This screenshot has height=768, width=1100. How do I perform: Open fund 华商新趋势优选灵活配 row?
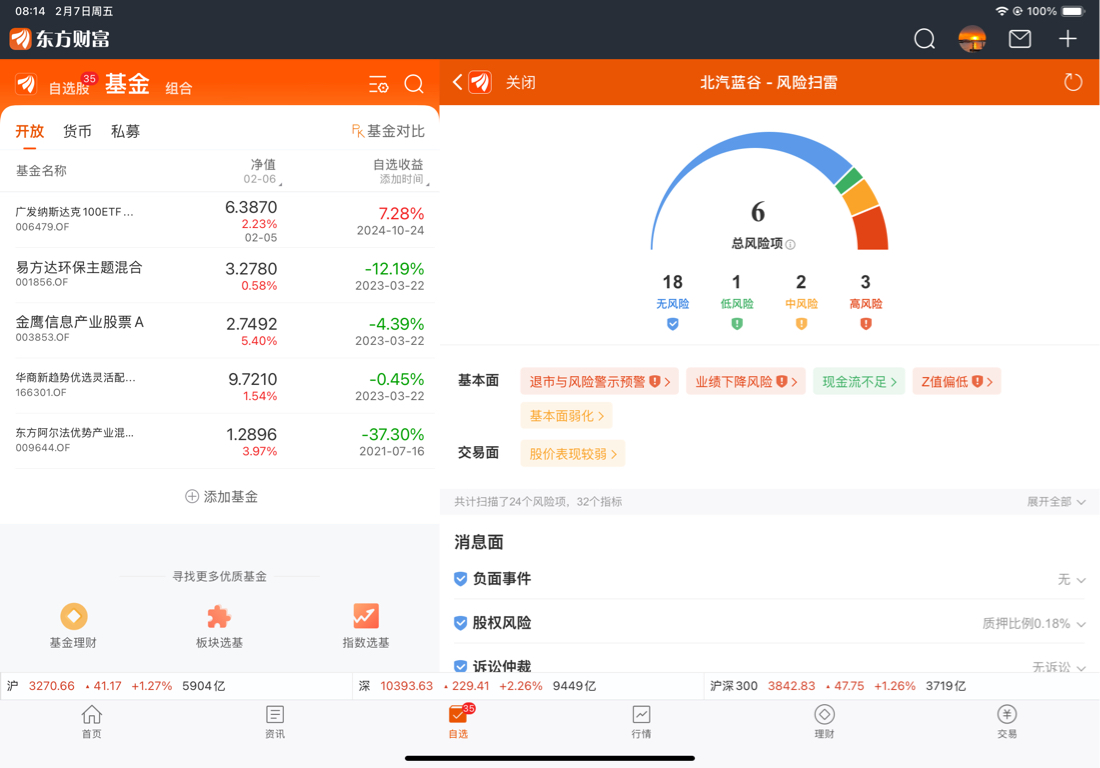[x=220, y=386]
